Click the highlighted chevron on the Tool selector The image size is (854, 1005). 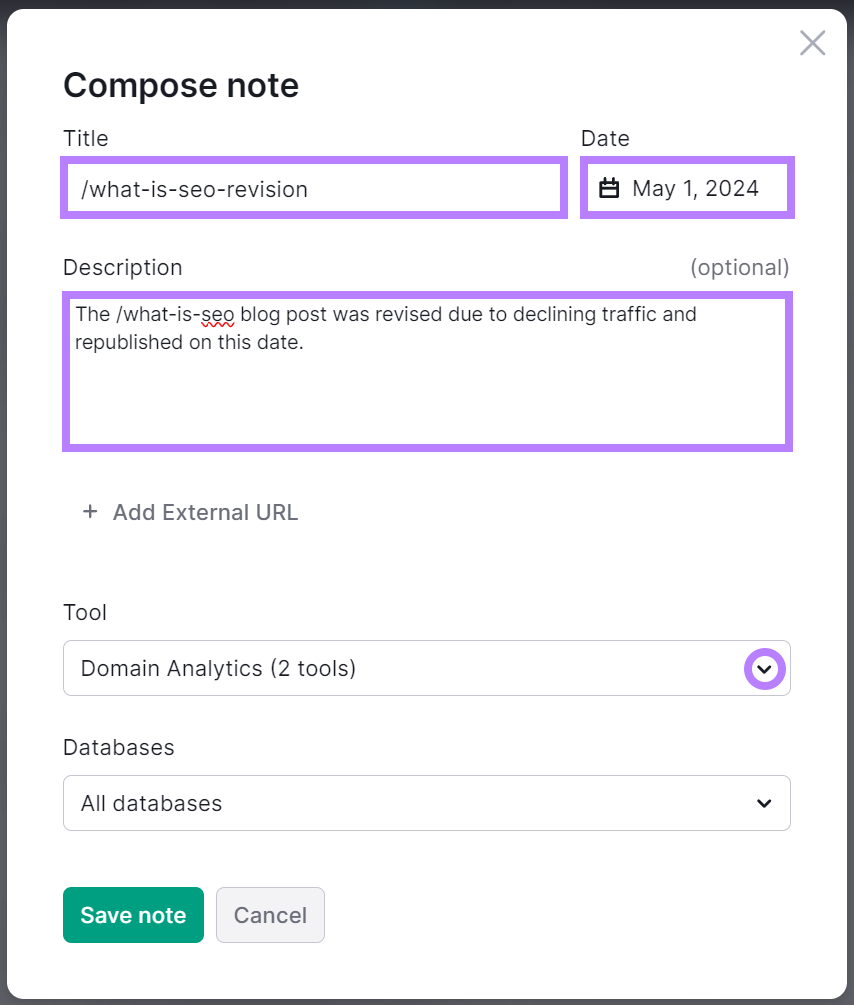[764, 668]
